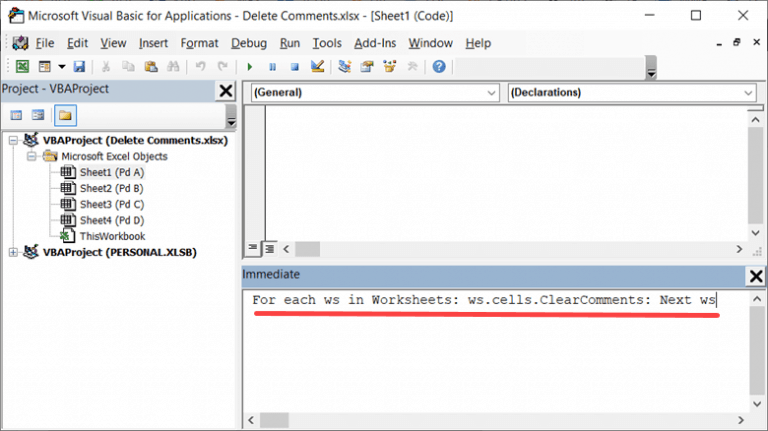Click in the Immediate window code line
The width and height of the screenshot is (768, 431).
click(x=484, y=300)
